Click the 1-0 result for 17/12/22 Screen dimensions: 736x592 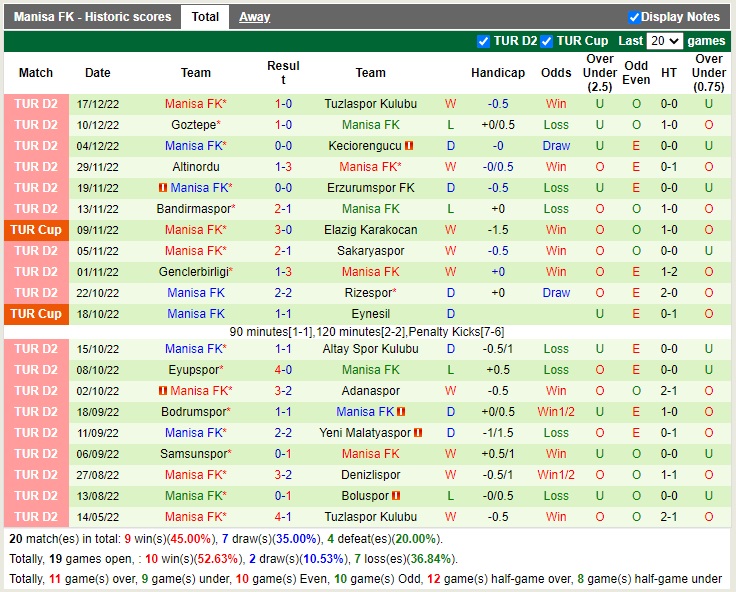click(283, 104)
